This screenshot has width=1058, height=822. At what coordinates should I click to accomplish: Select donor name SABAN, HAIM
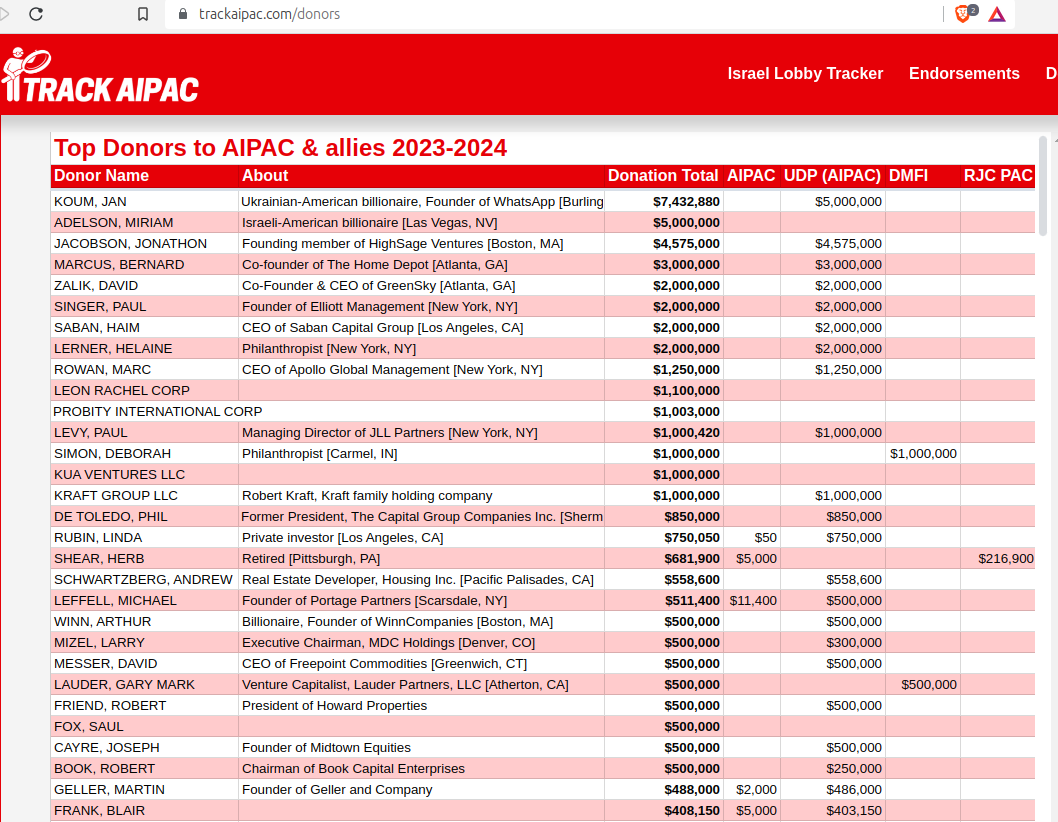point(96,327)
